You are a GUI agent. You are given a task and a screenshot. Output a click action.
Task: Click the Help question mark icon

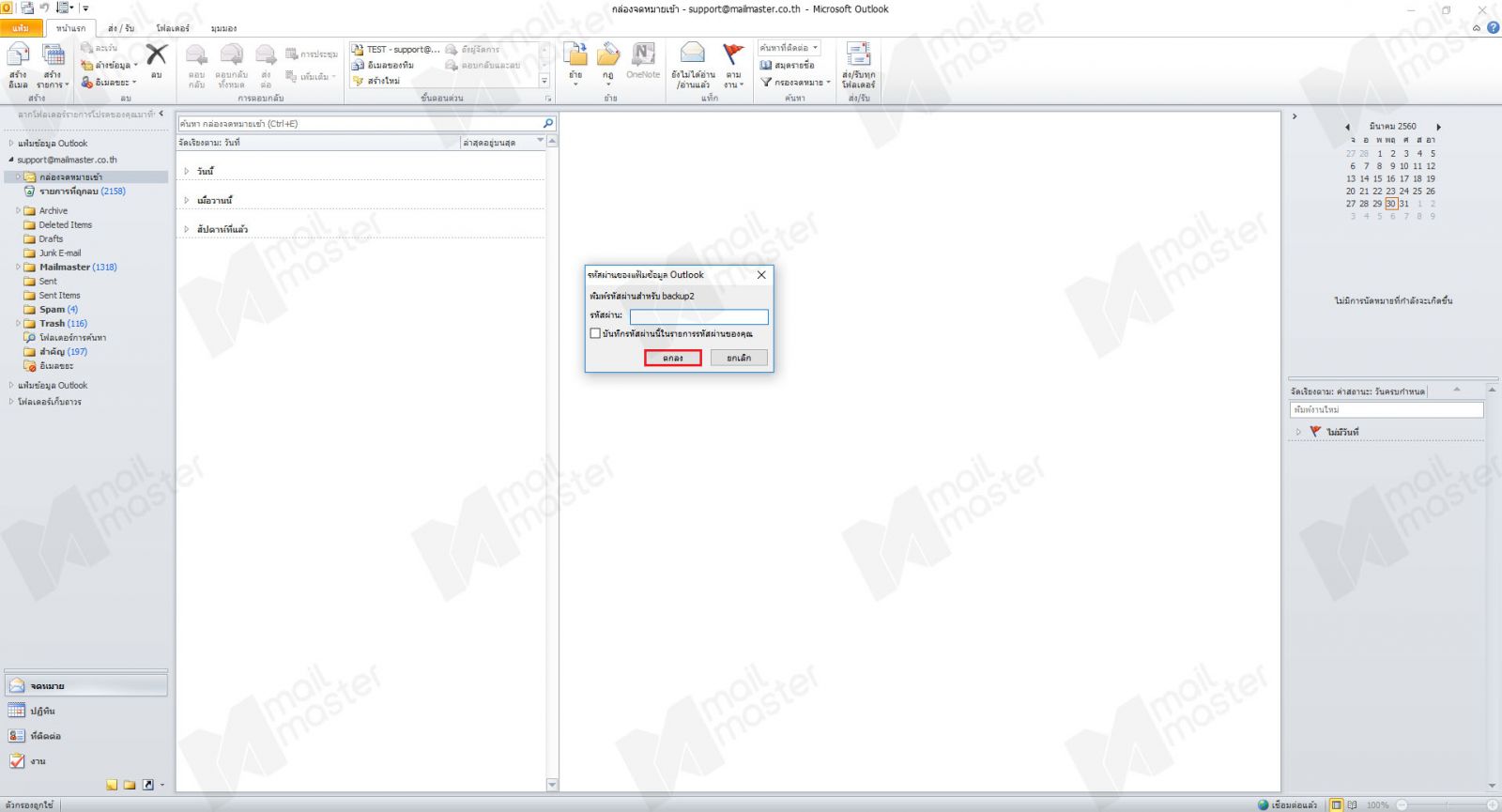(x=1493, y=28)
